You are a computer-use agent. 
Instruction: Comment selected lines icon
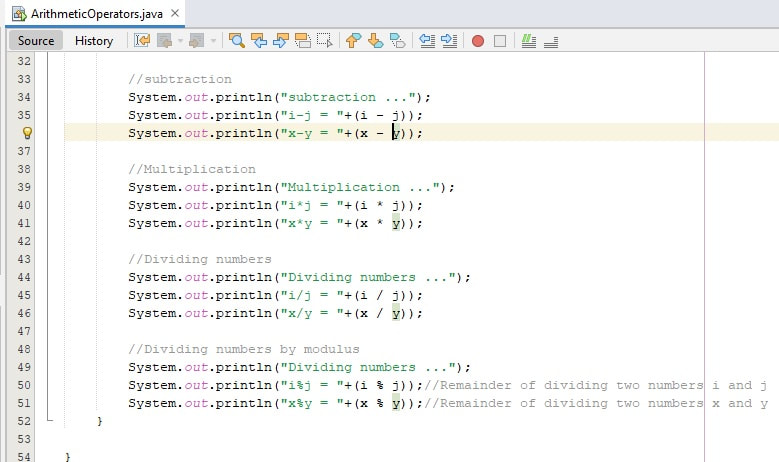click(529, 41)
